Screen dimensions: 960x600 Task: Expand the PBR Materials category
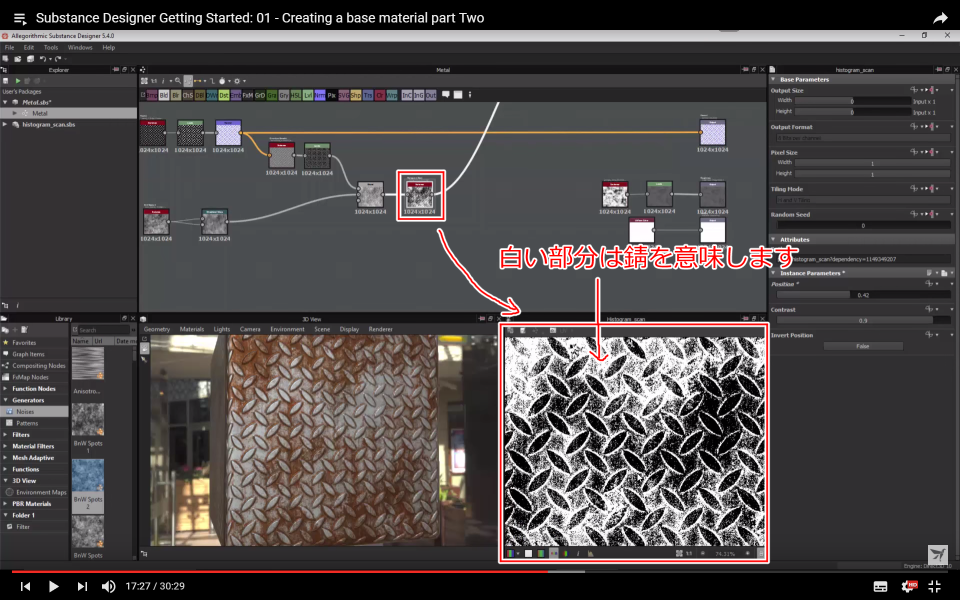(x=6, y=504)
